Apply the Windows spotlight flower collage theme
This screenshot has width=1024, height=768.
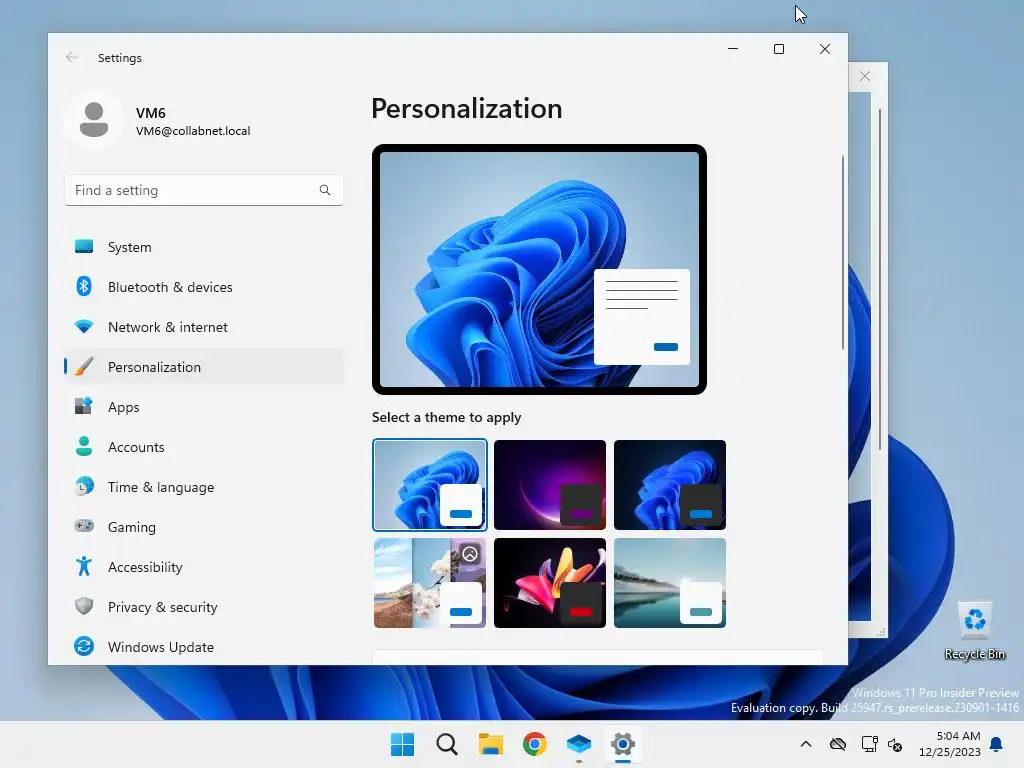click(430, 583)
